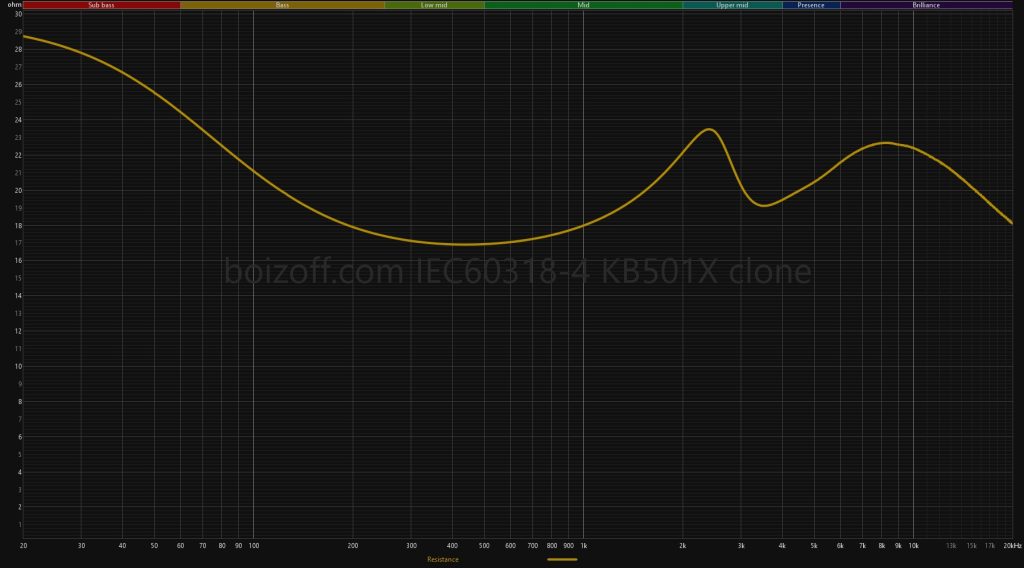
Task: Click the 10k tick on the frequency axis
Action: click(913, 545)
